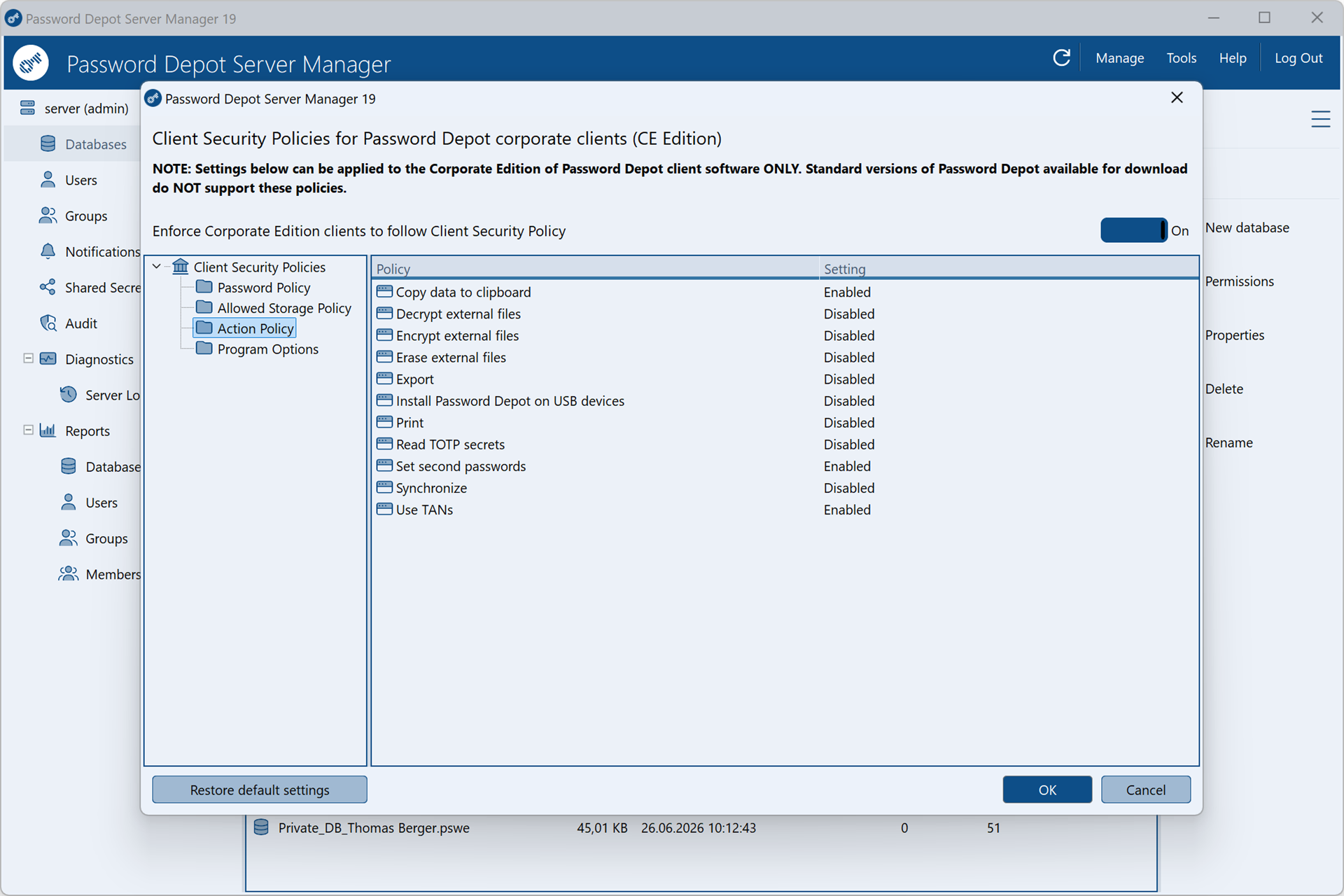The width and height of the screenshot is (1344, 896).
Task: Click the Password Policy folder icon
Action: coord(204,286)
